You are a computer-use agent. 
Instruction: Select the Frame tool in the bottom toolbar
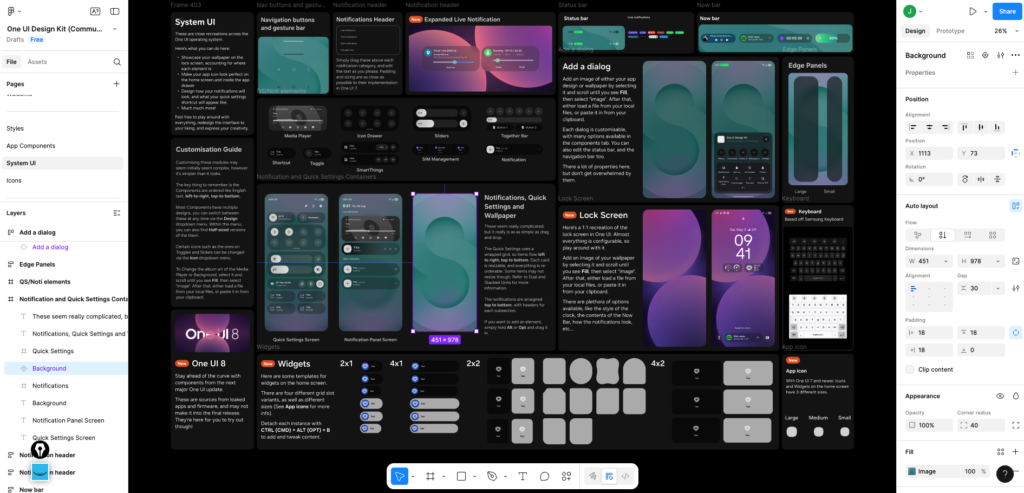[430, 476]
